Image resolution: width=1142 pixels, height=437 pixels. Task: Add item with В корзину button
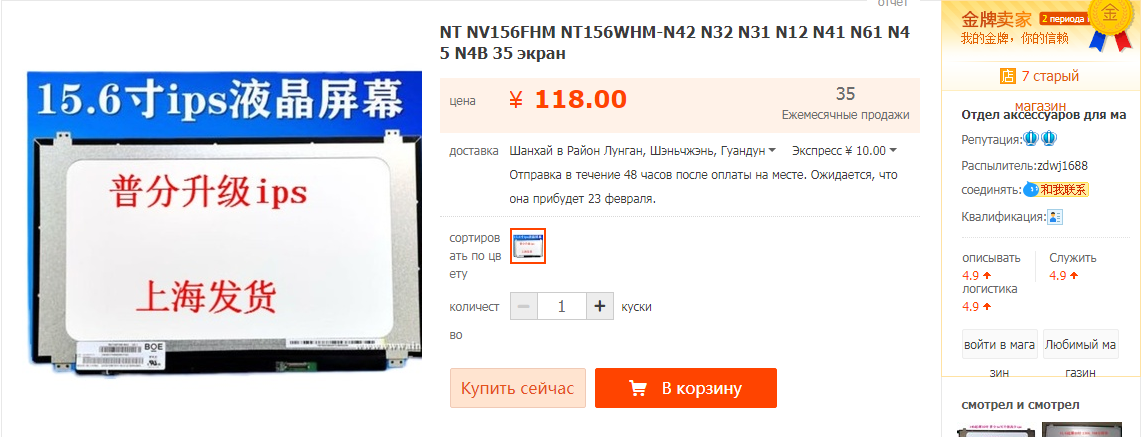[685, 388]
